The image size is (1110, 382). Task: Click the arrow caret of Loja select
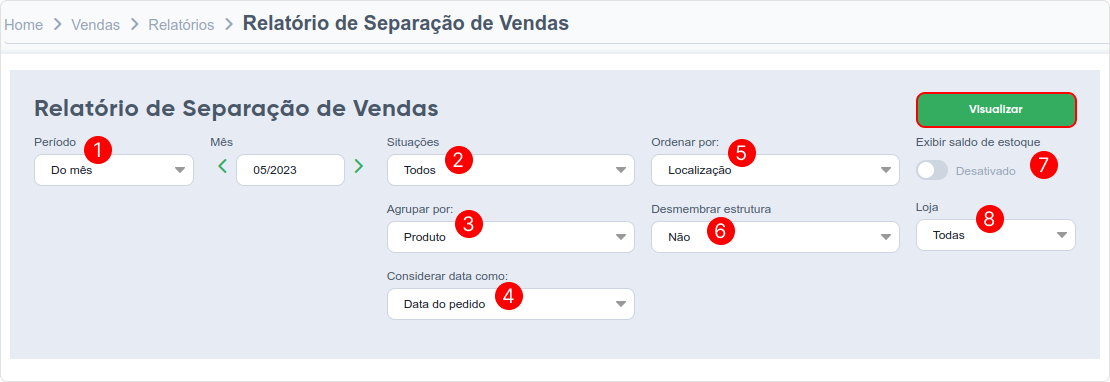tap(1061, 235)
